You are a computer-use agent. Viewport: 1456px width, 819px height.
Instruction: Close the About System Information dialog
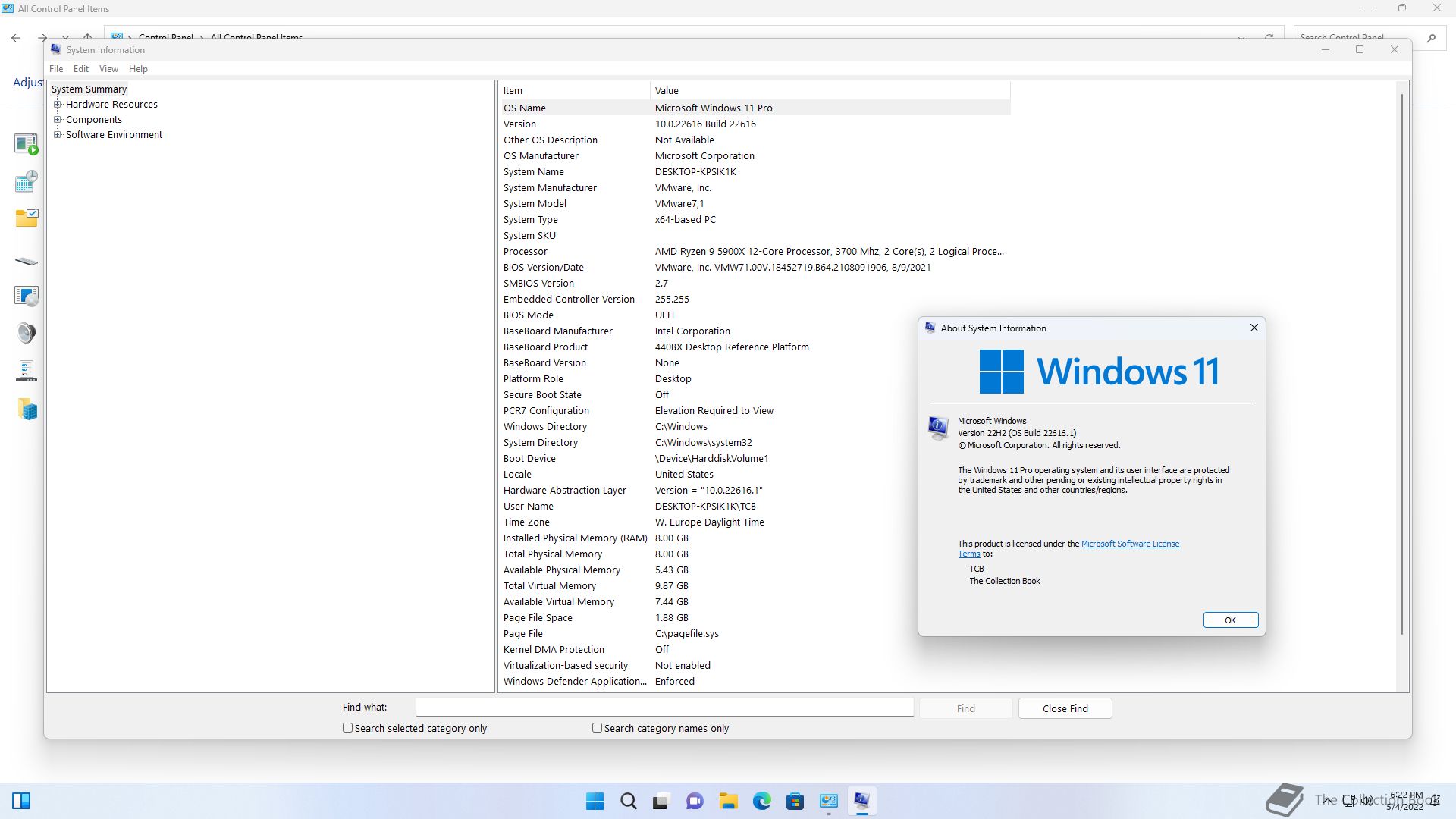pos(1254,328)
